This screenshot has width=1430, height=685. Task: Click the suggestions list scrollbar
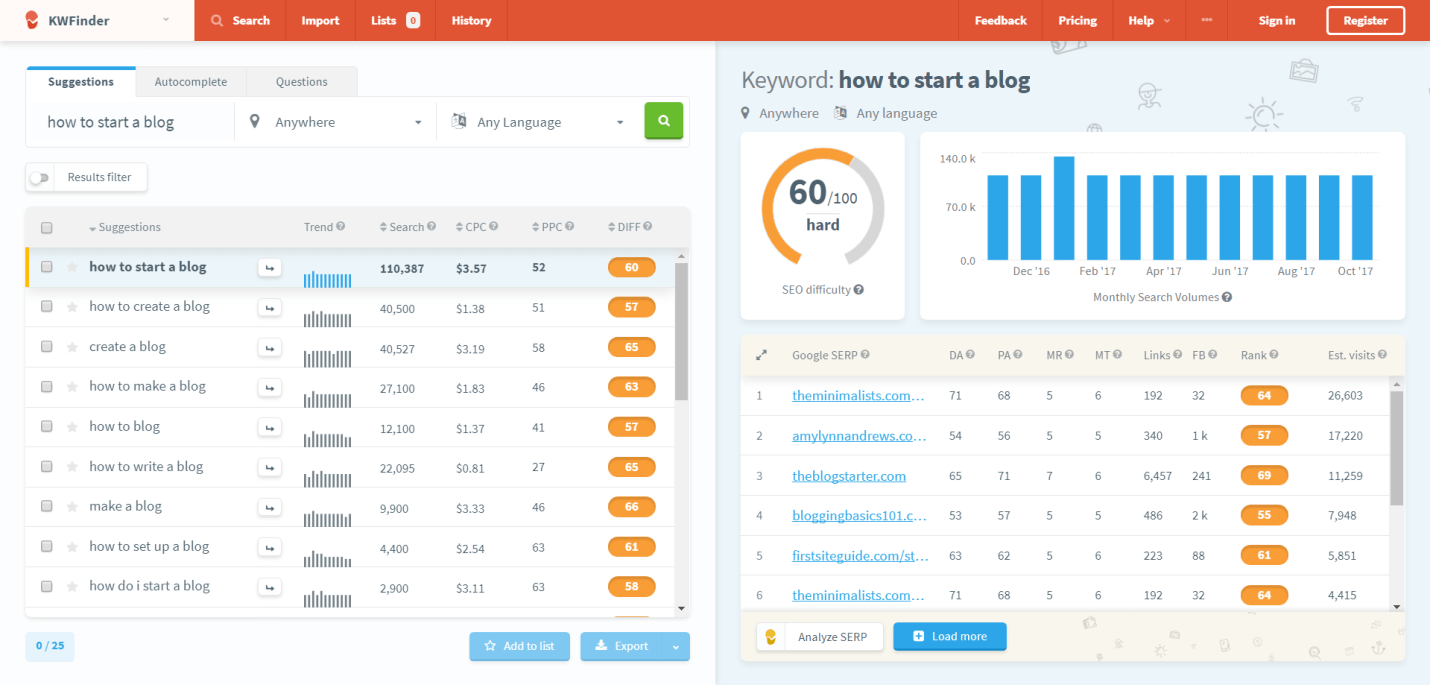[681, 332]
